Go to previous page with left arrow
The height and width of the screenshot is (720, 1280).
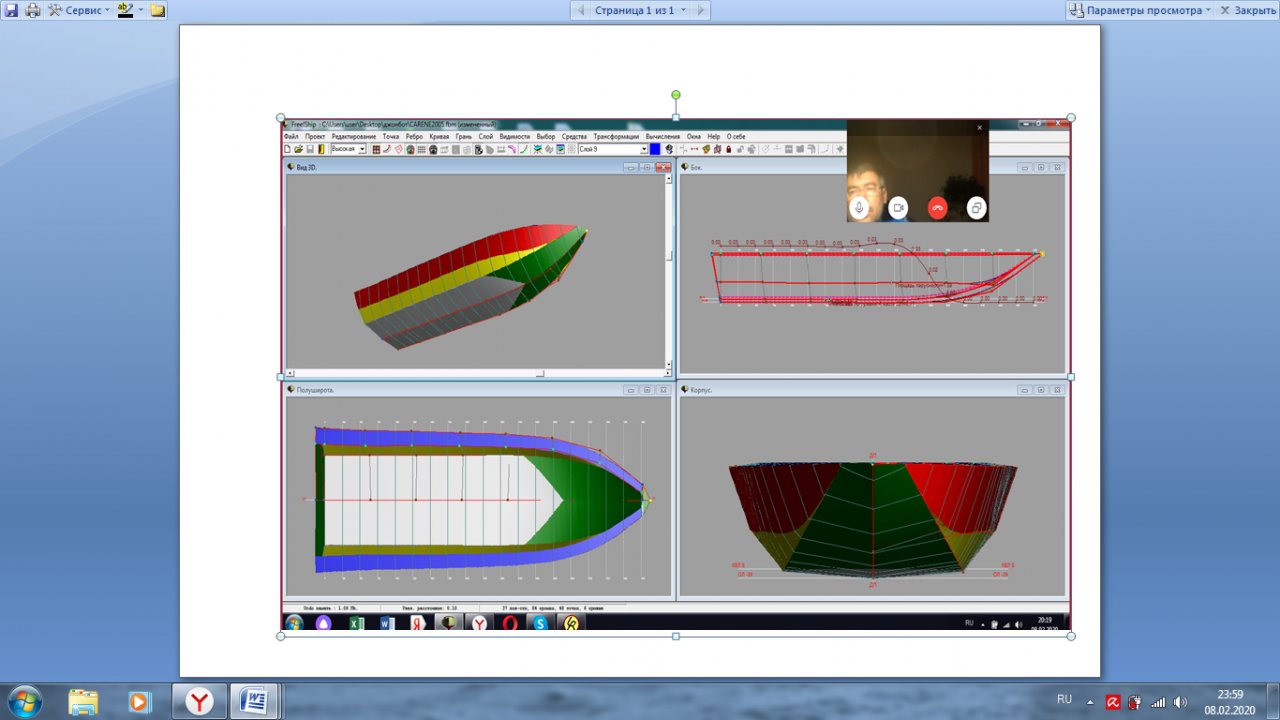coord(579,10)
